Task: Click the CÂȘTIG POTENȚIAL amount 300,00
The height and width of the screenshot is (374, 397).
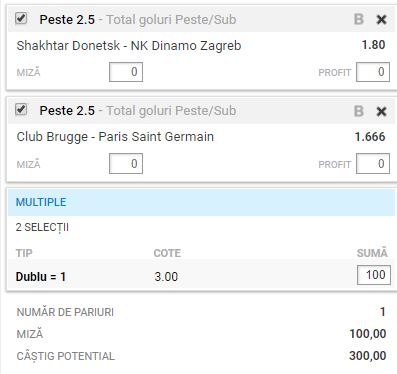Action: click(368, 356)
